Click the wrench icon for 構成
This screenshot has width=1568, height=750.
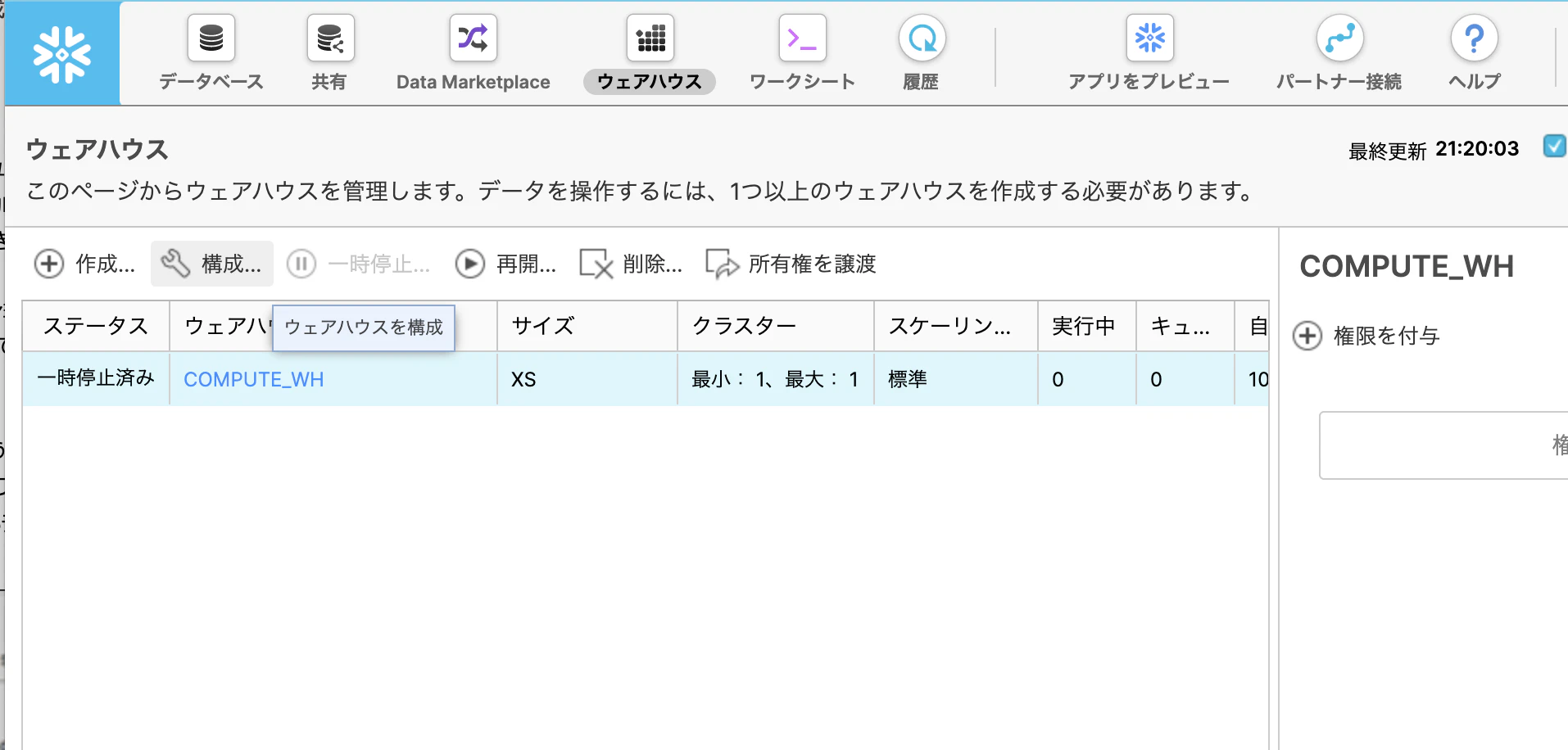coord(175,264)
